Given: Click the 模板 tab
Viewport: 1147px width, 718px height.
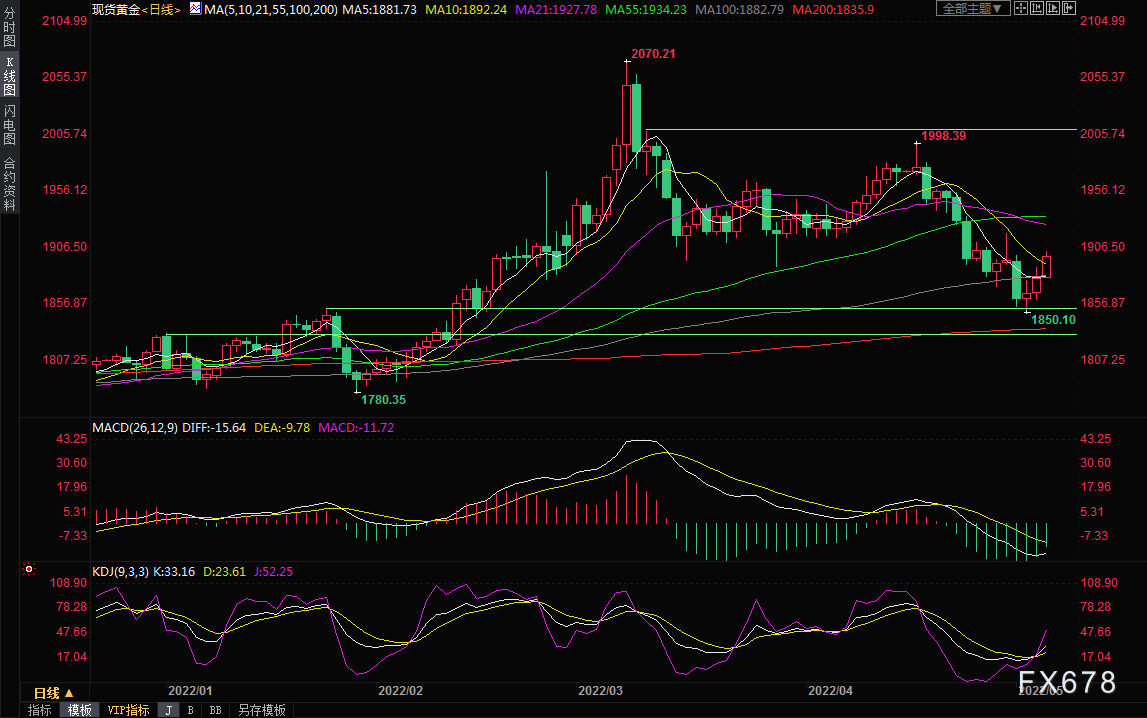Looking at the screenshot, I should (x=80, y=710).
